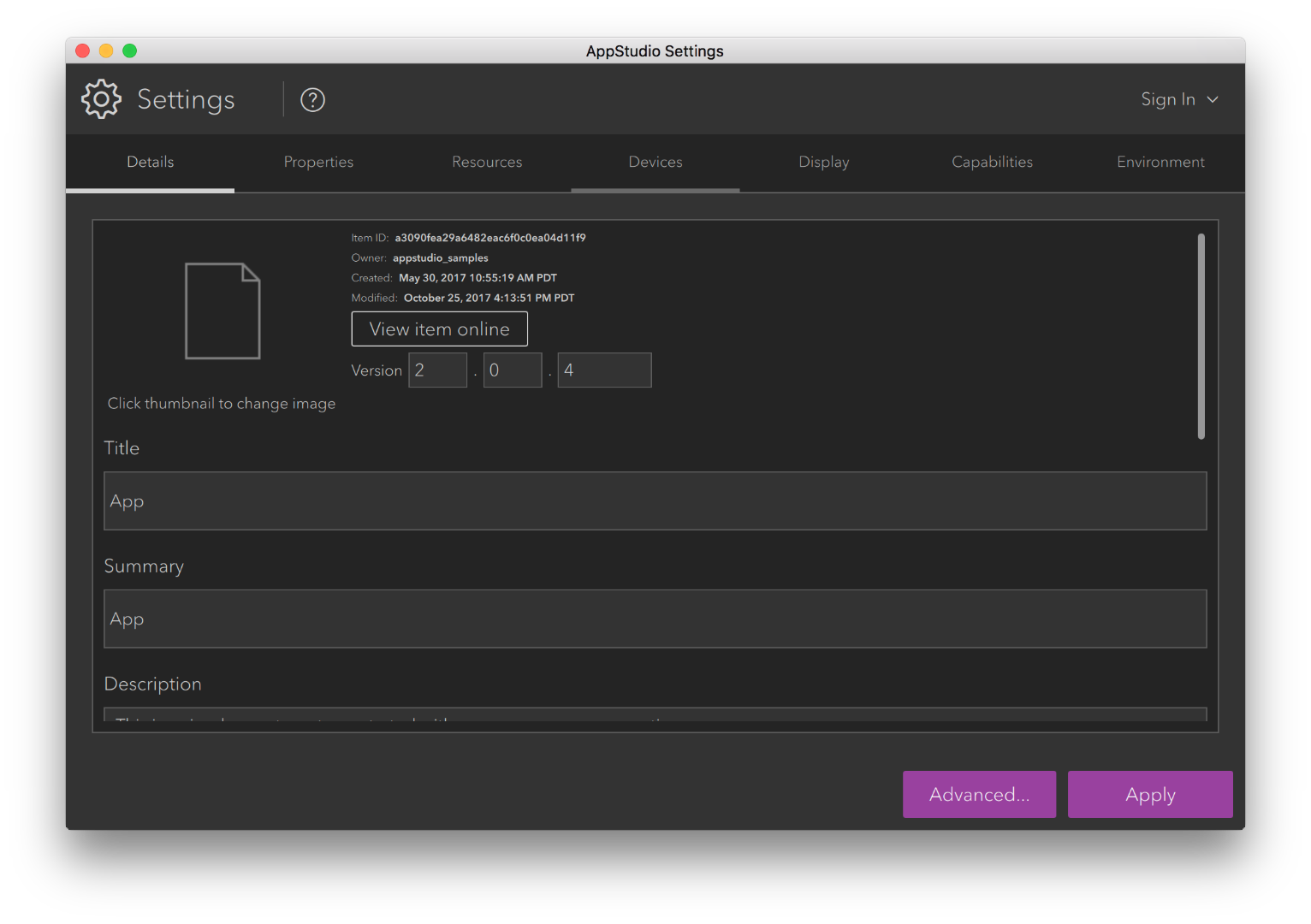Open the Display tab
The width and height of the screenshot is (1311, 924).
[x=824, y=163]
